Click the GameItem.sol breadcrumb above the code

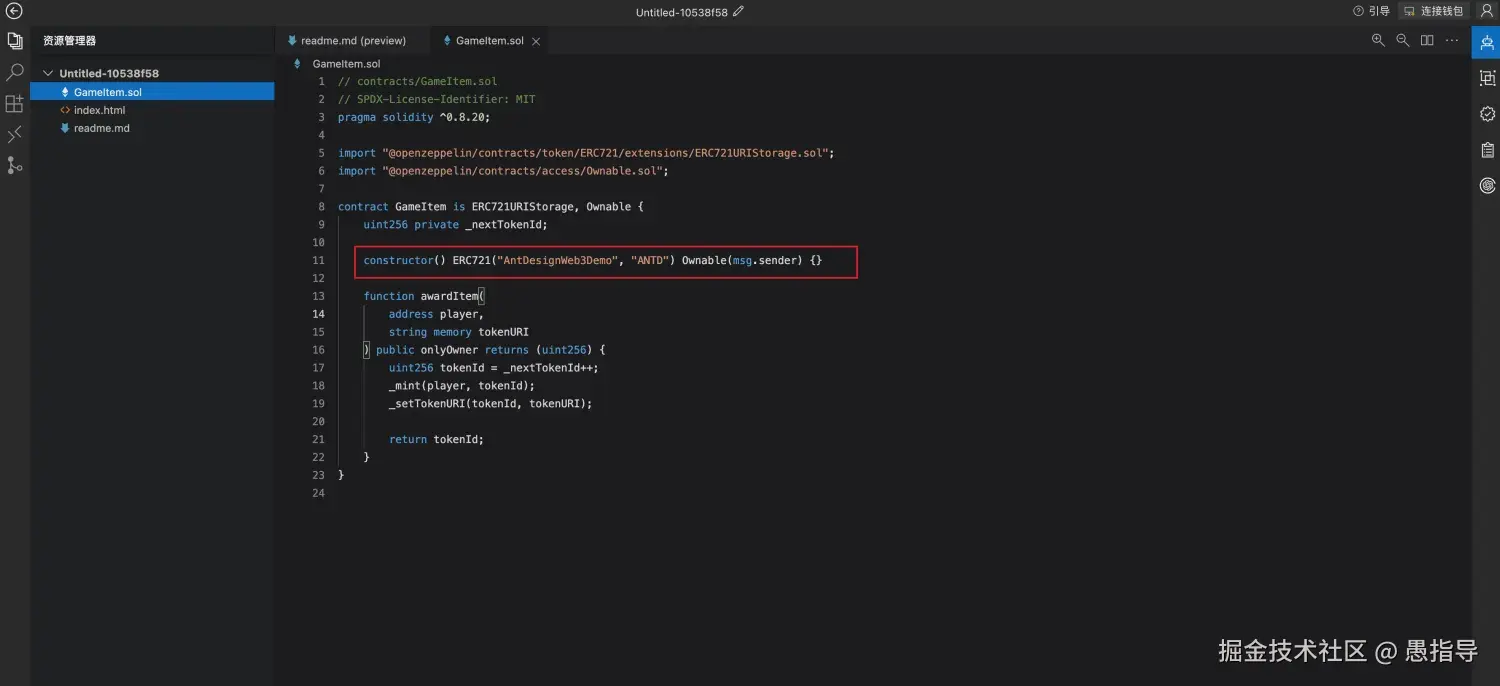coord(346,64)
